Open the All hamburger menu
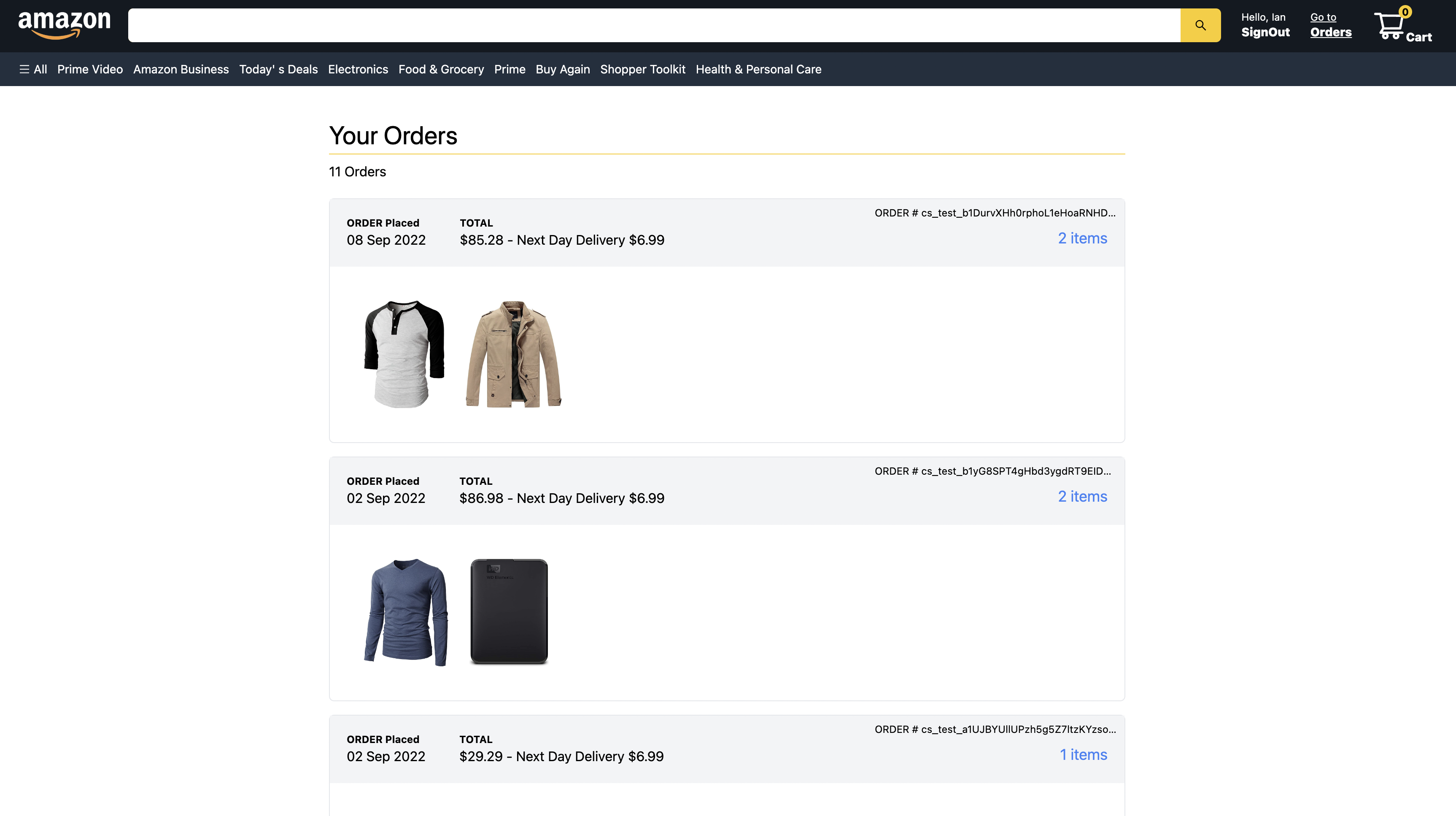 (x=33, y=69)
